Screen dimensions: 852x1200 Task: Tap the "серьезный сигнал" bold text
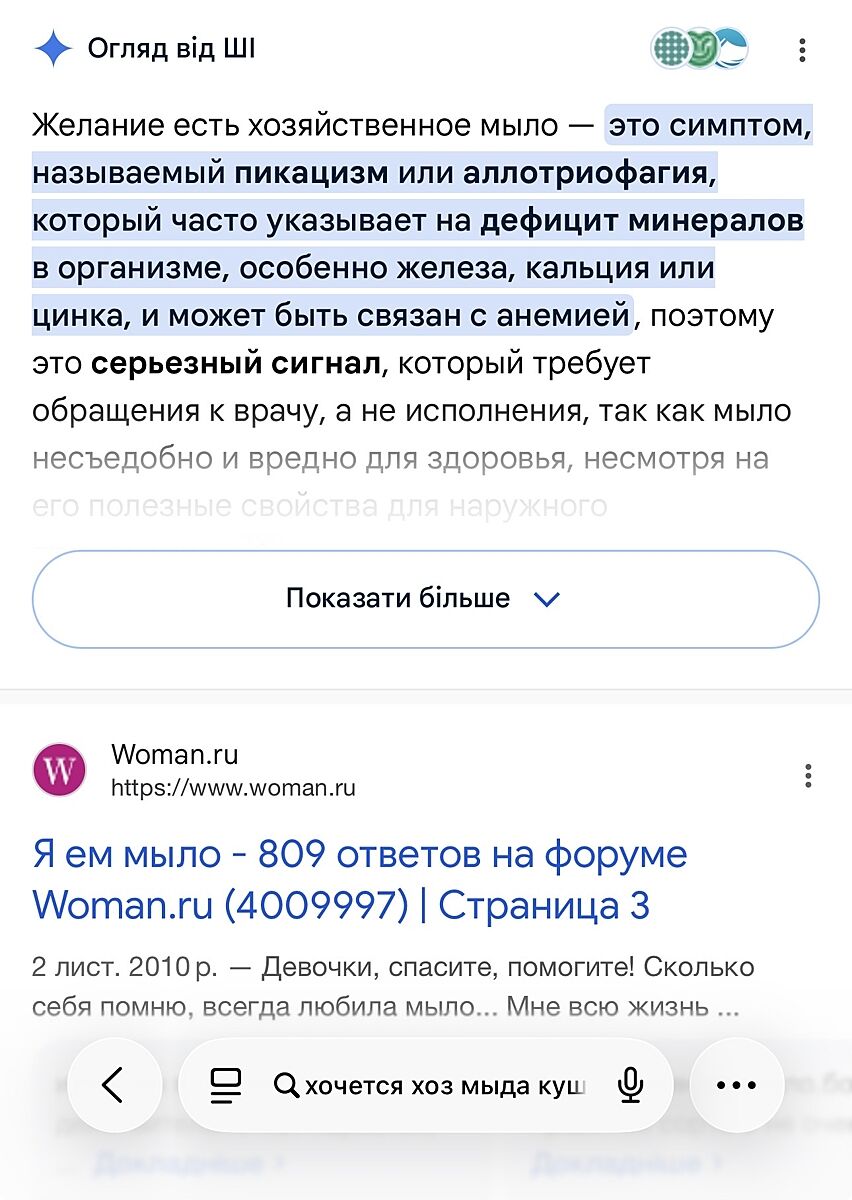tap(236, 363)
